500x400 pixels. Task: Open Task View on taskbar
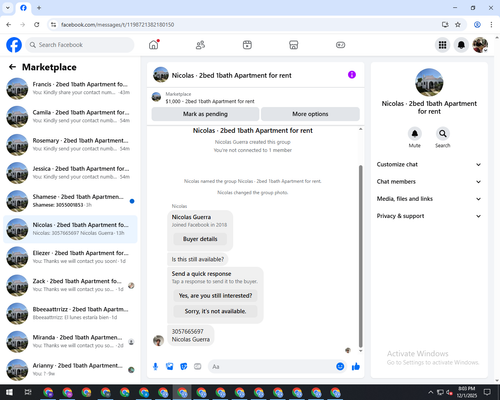pyautogui.click(x=28, y=392)
